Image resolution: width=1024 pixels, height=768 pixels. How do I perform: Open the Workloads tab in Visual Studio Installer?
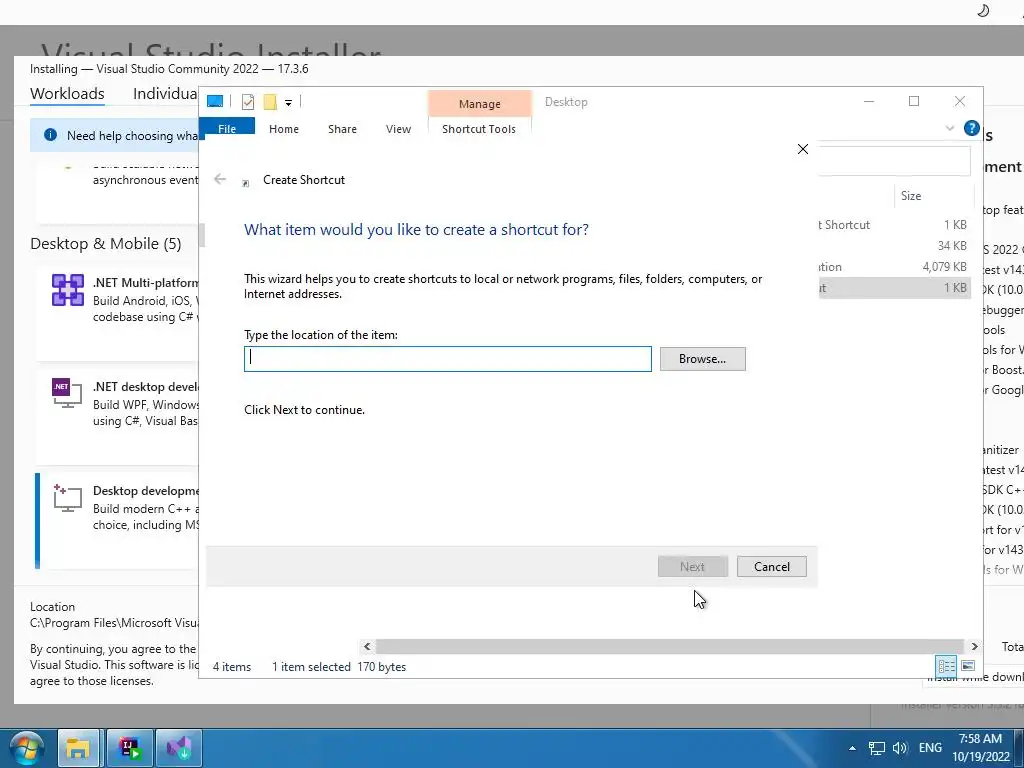[x=67, y=93]
